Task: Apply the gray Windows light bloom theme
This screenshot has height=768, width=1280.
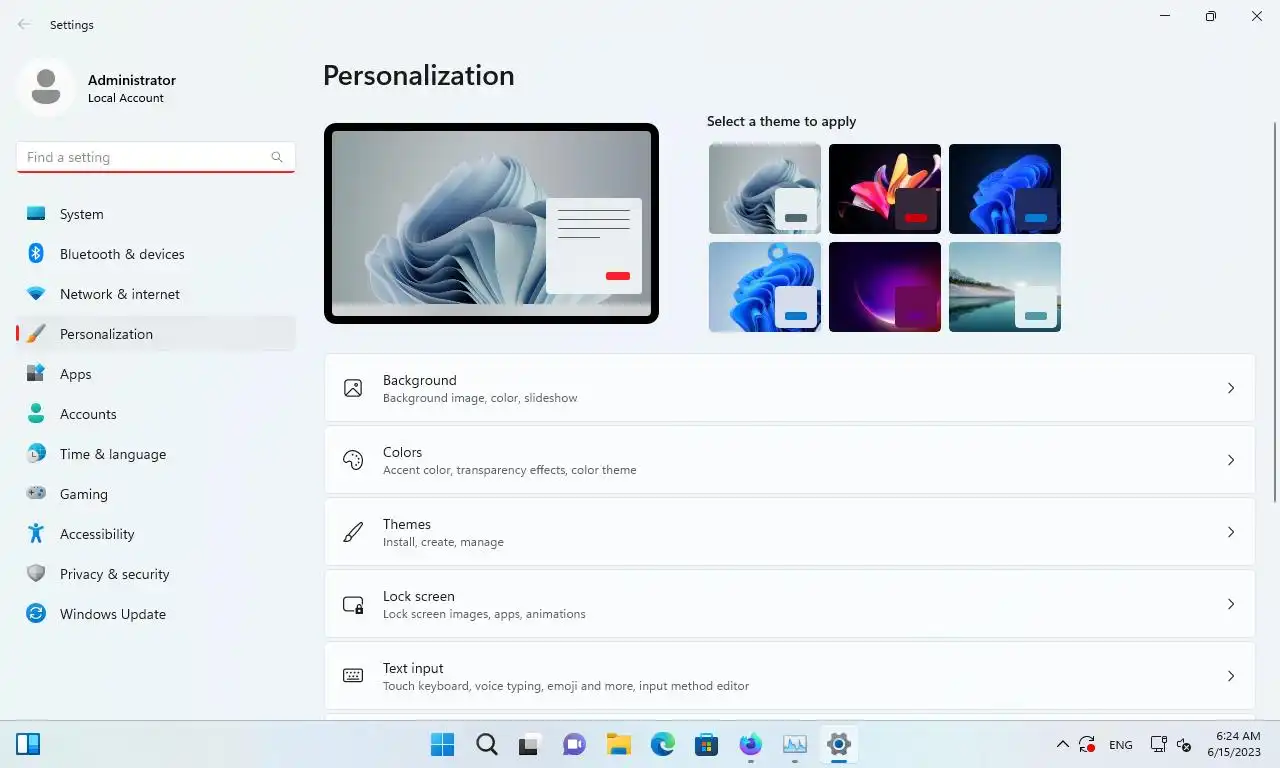Action: click(765, 189)
